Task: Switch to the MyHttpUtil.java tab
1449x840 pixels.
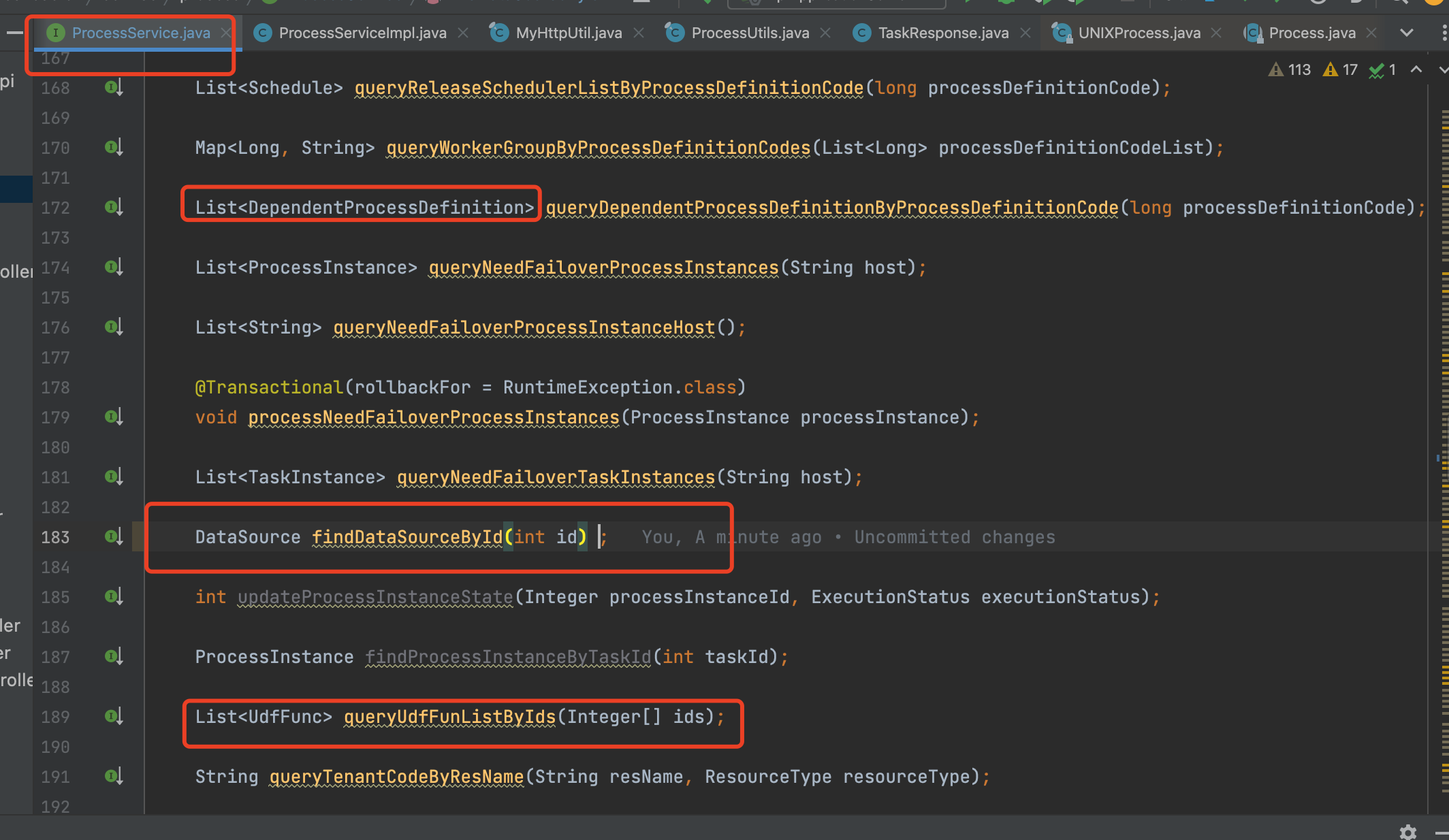Action: [568, 33]
